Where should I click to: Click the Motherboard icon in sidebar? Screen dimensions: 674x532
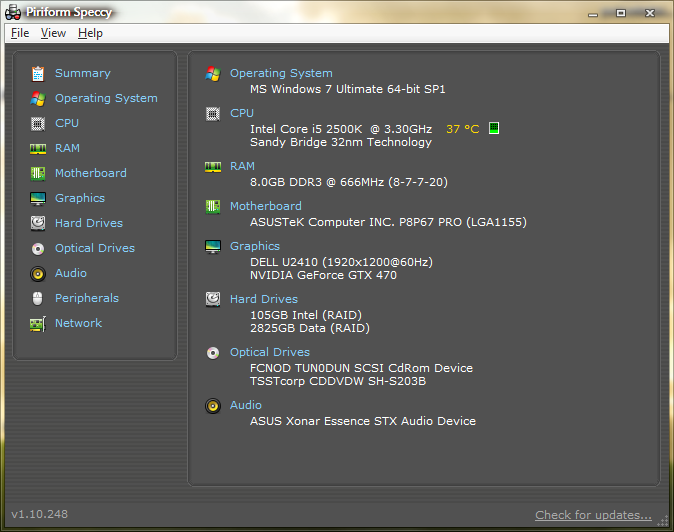pyautogui.click(x=38, y=174)
